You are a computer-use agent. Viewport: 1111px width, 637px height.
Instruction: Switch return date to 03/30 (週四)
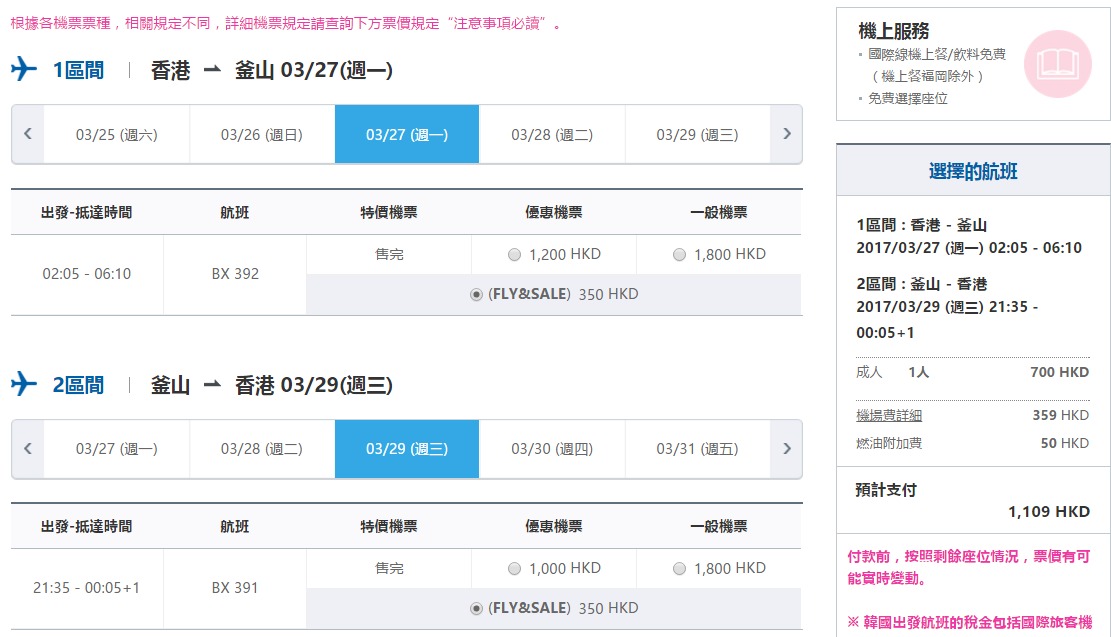pos(552,449)
